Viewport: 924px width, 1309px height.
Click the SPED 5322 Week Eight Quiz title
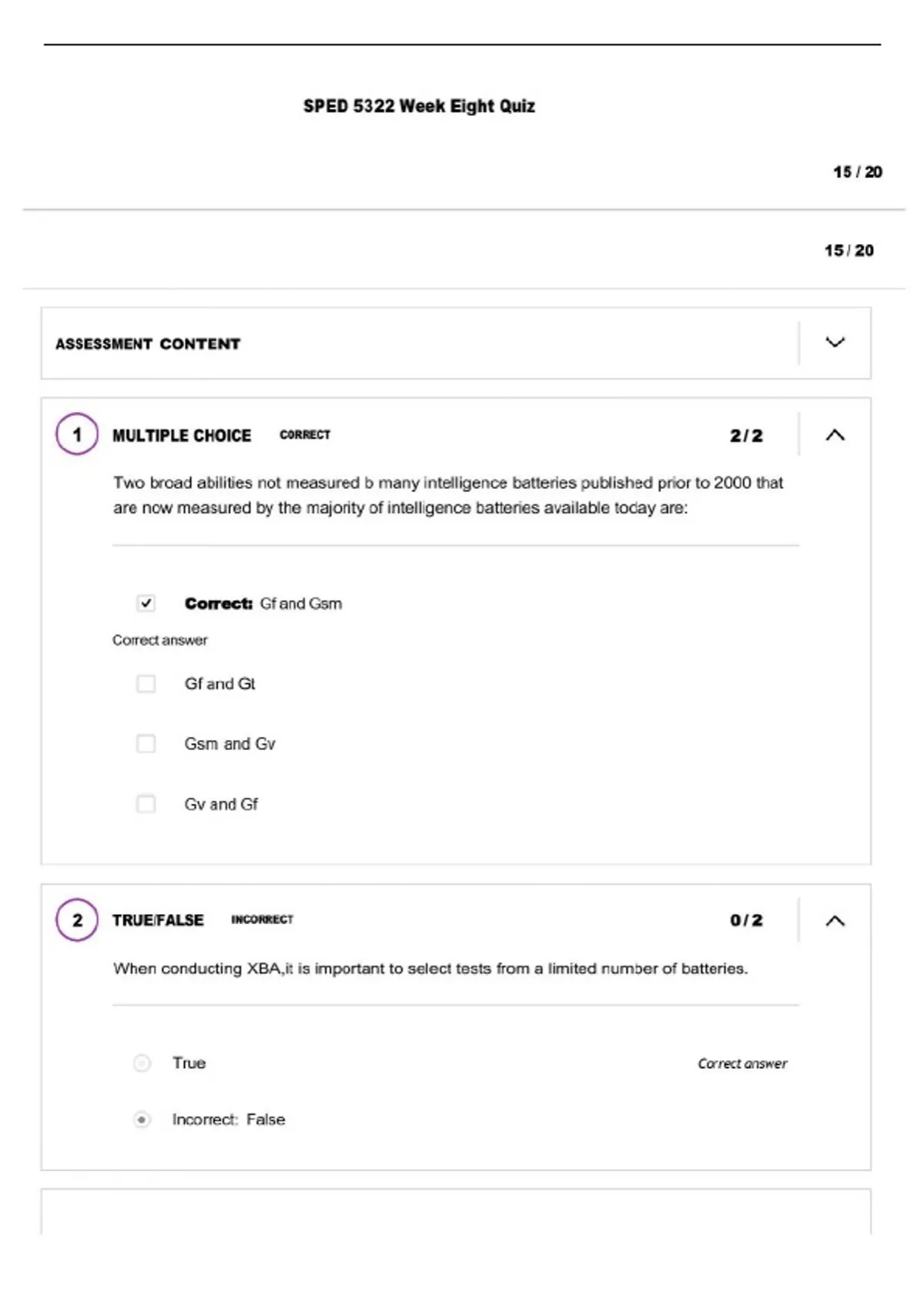click(419, 106)
